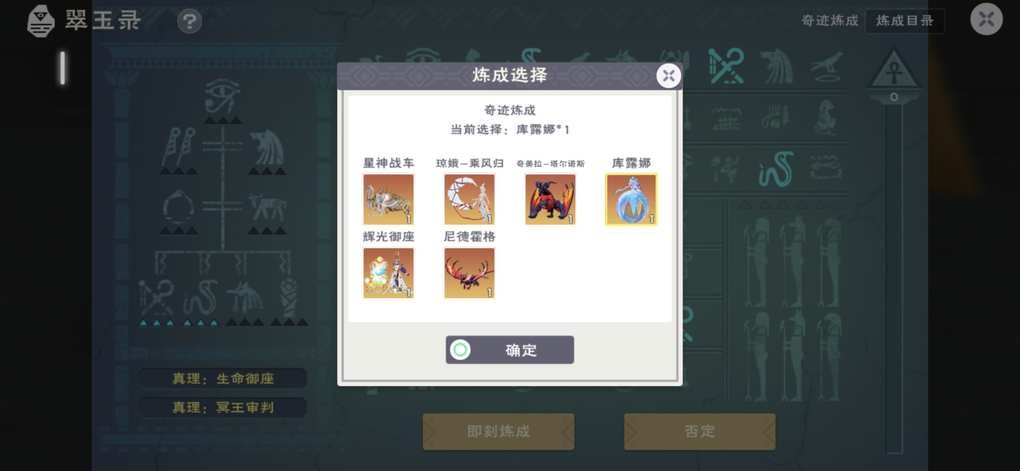1020x471 pixels.
Task: Select 真理：生命御座 entry
Action: coord(222,379)
